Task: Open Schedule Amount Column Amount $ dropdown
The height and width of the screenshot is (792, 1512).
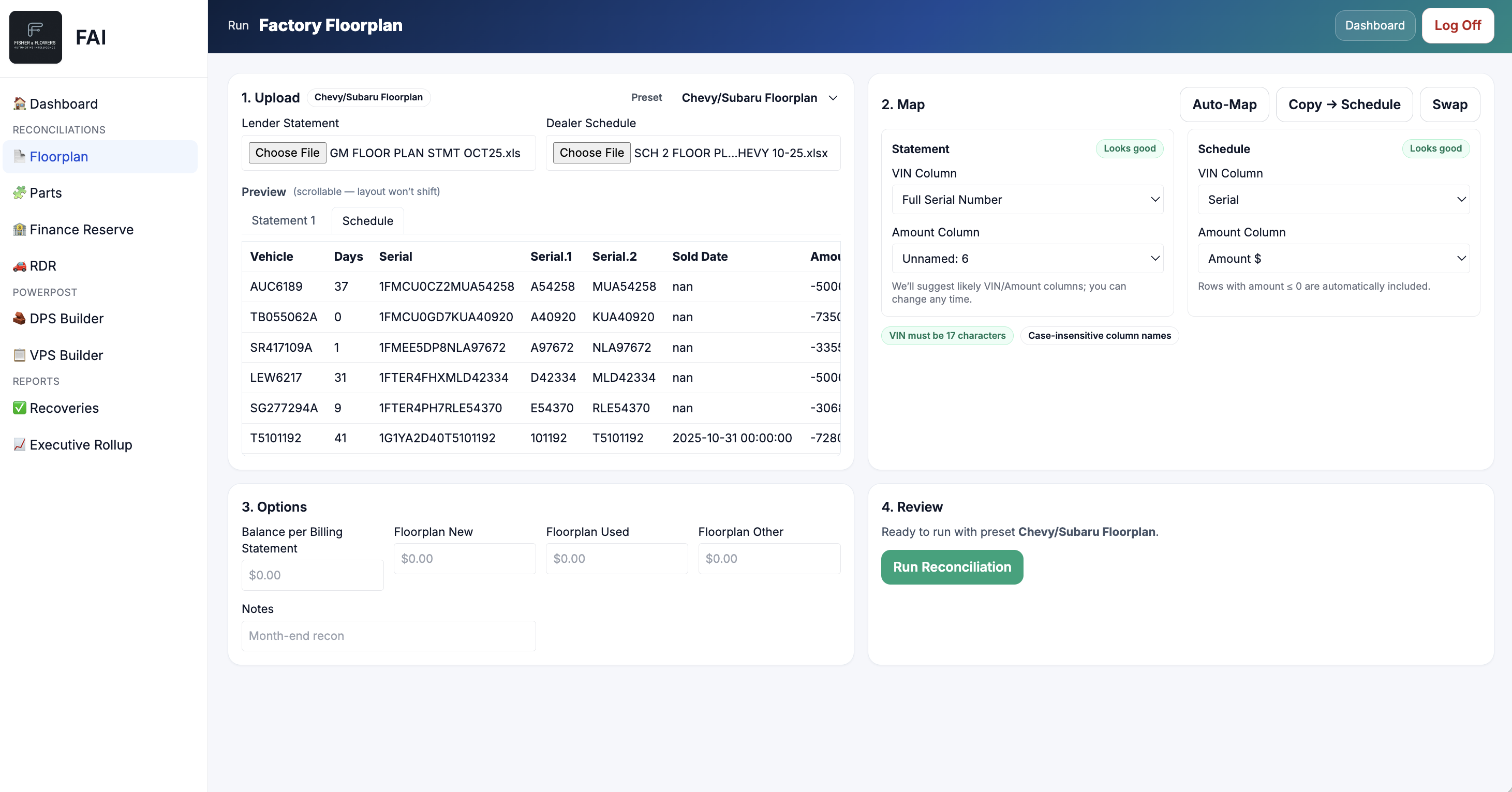Action: 1333,259
